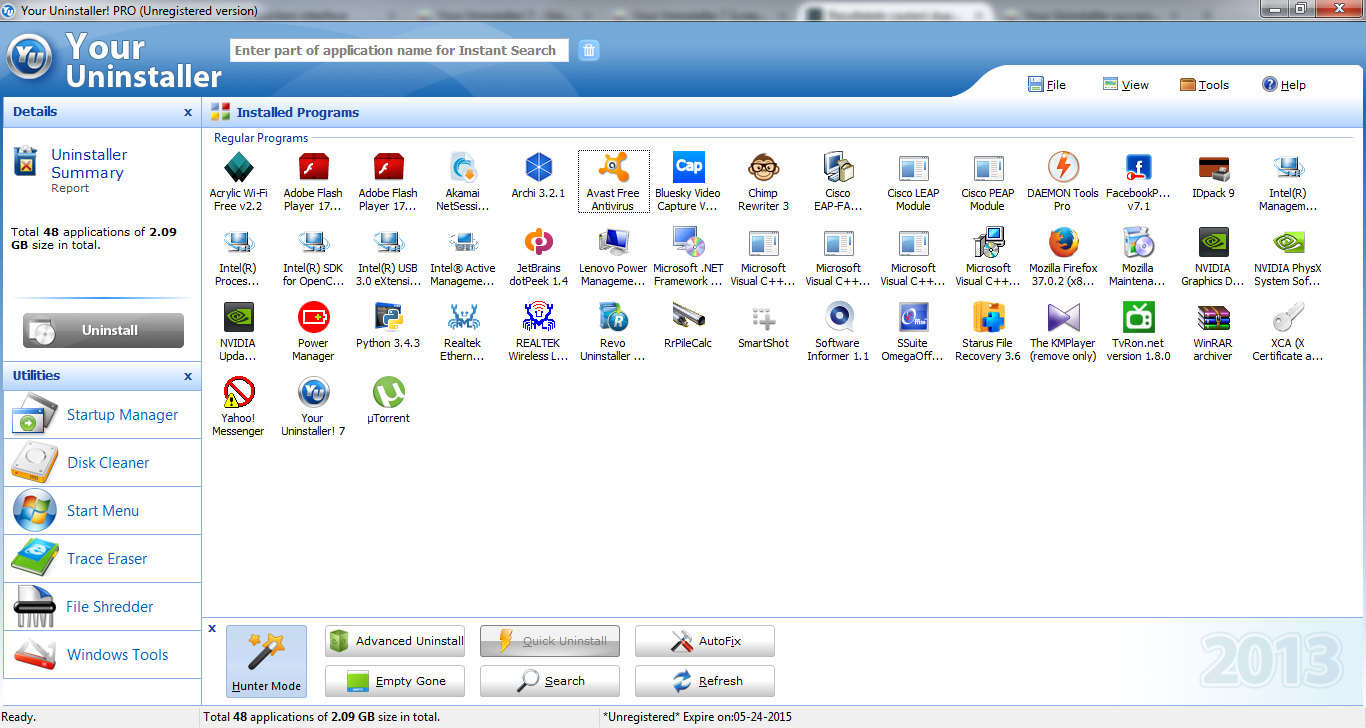Select the Python 3.4.3 program icon

click(388, 316)
